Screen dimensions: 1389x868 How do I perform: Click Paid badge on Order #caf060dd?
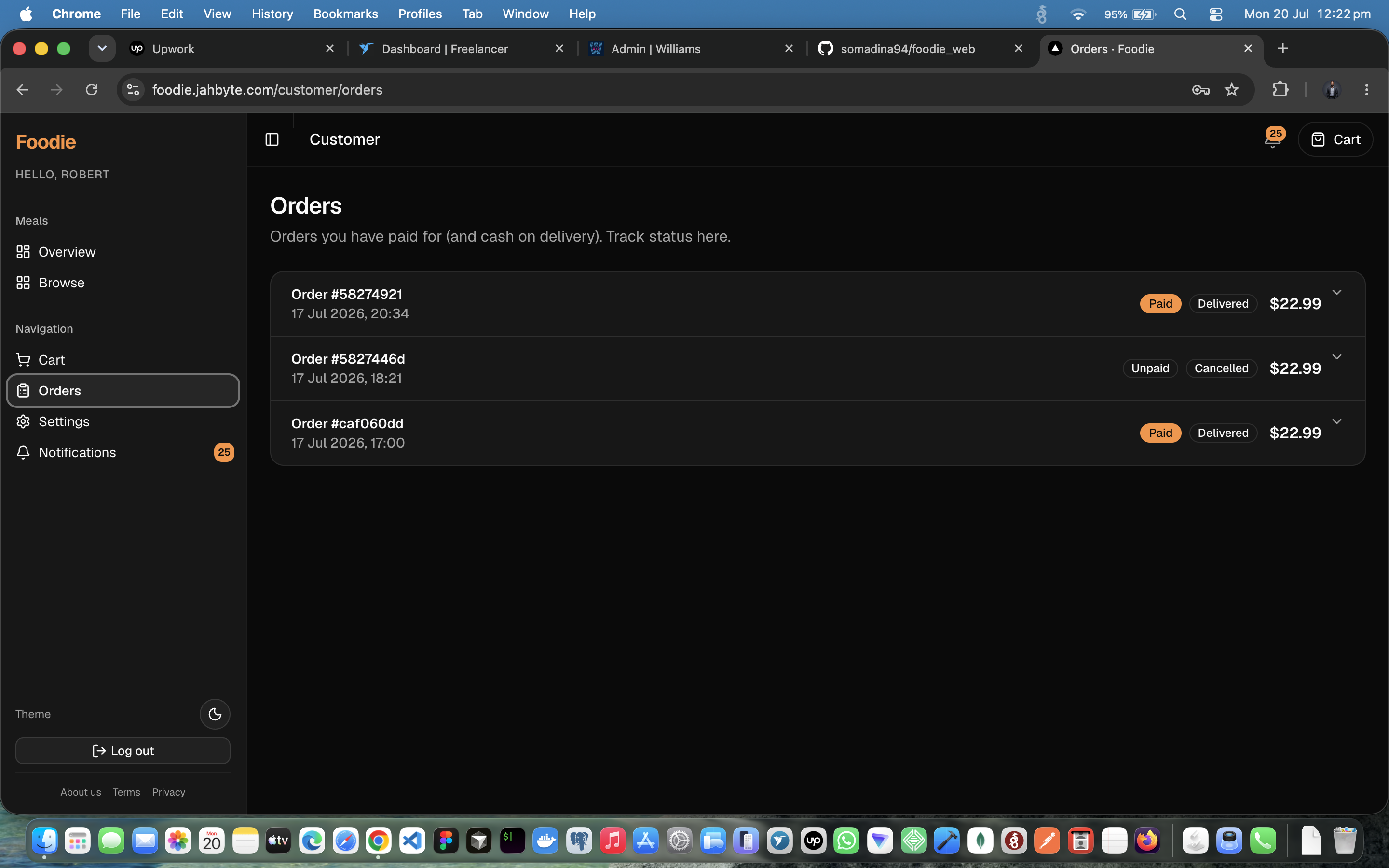pyautogui.click(x=1160, y=433)
